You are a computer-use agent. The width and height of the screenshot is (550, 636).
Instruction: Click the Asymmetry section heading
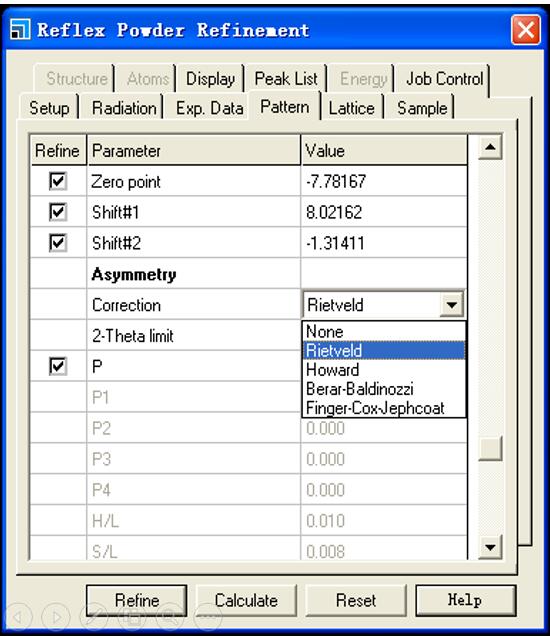click(134, 274)
